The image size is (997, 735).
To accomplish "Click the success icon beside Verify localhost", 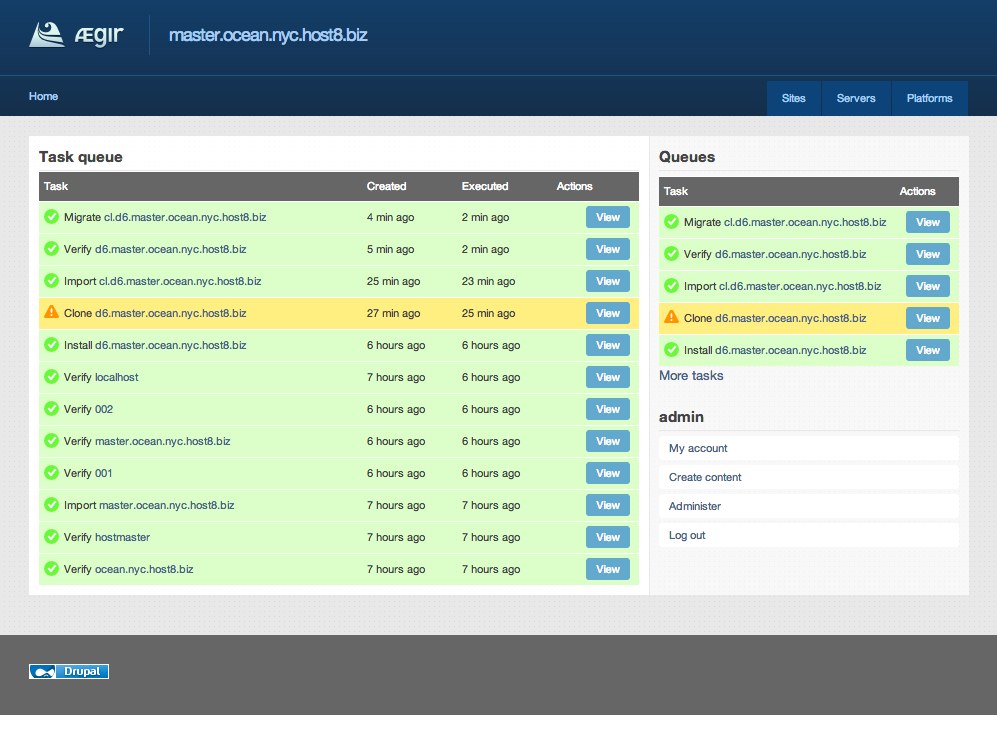I will coord(51,377).
